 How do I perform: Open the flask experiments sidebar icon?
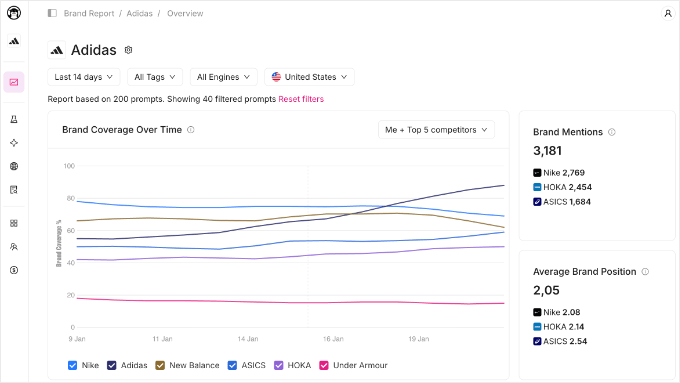(x=14, y=119)
